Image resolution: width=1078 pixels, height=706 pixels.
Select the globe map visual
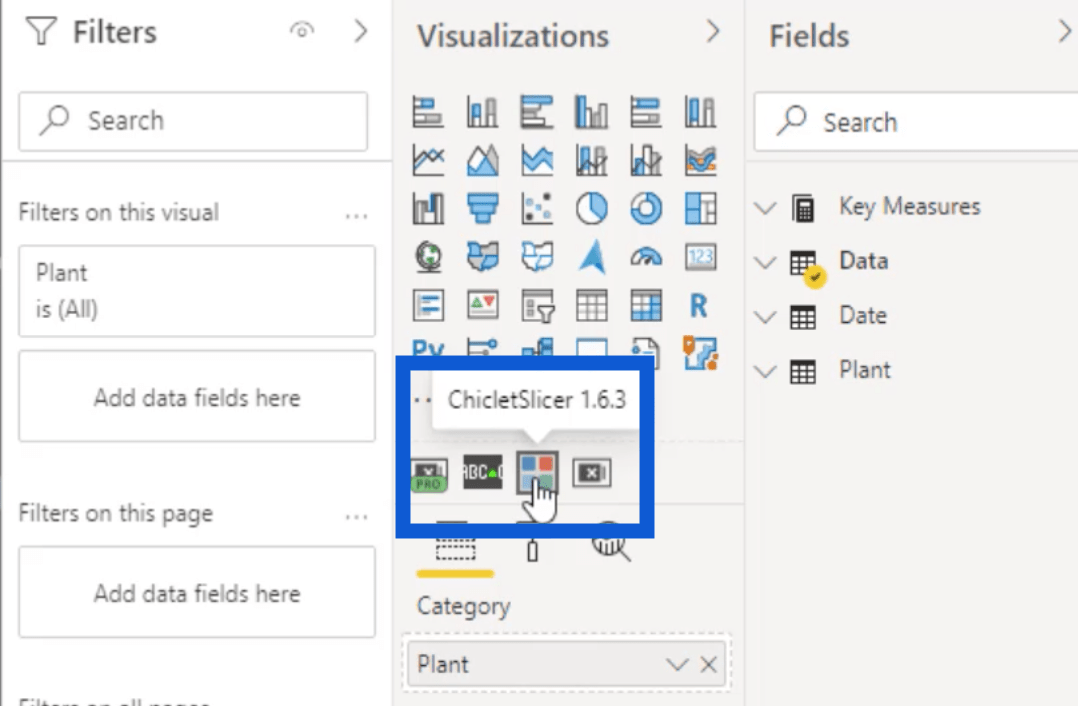428,257
